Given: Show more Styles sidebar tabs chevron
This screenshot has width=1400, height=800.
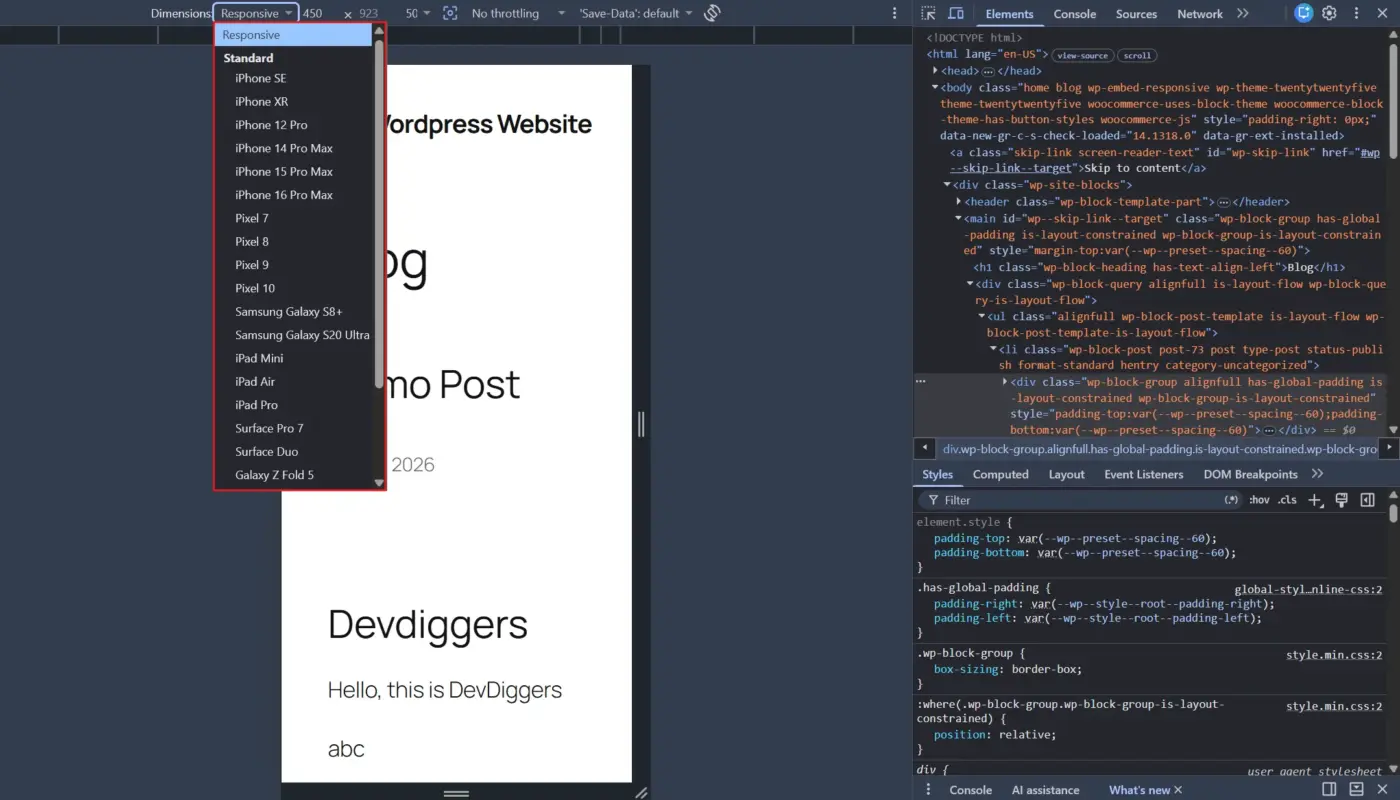Looking at the screenshot, I should [x=1317, y=474].
